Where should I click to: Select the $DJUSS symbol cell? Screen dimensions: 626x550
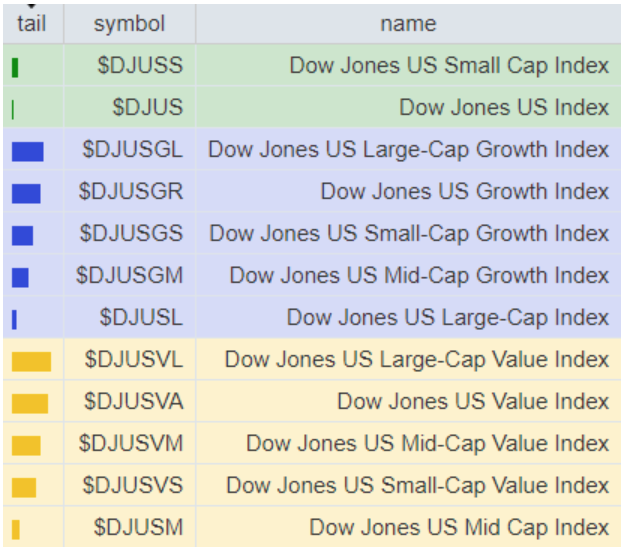[140, 66]
